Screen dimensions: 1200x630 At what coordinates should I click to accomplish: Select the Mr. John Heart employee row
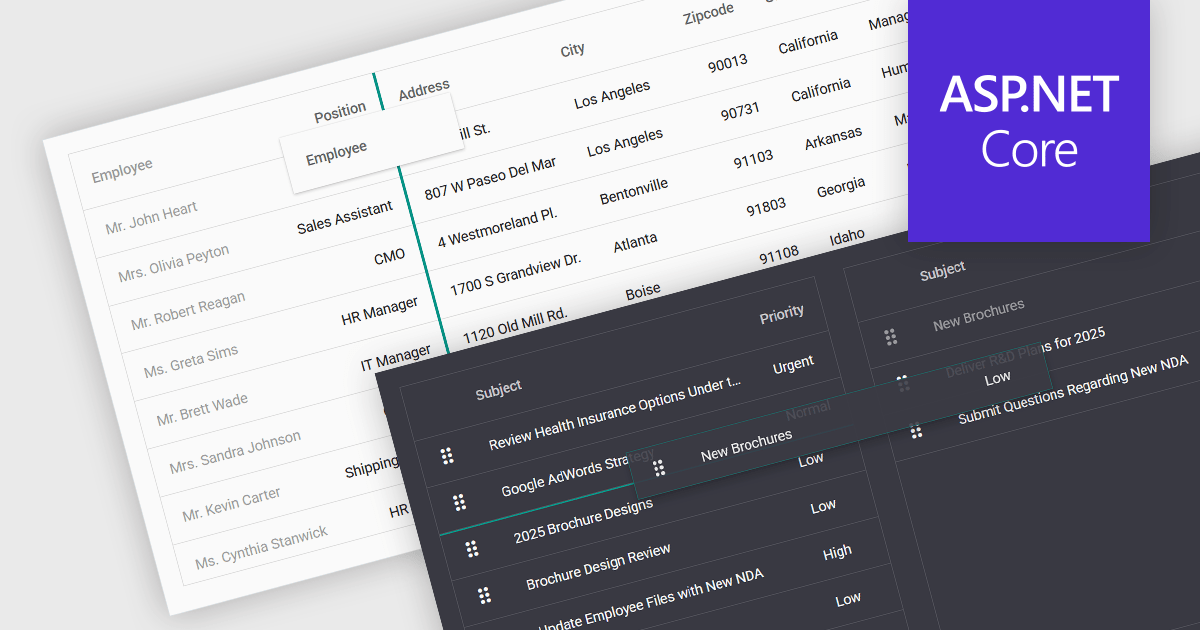[x=151, y=218]
